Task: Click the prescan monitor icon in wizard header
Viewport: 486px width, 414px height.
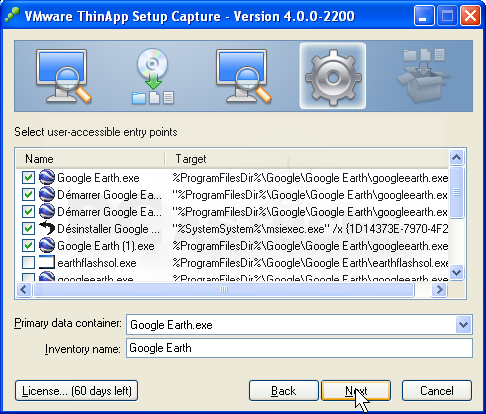Action: (x=63, y=76)
